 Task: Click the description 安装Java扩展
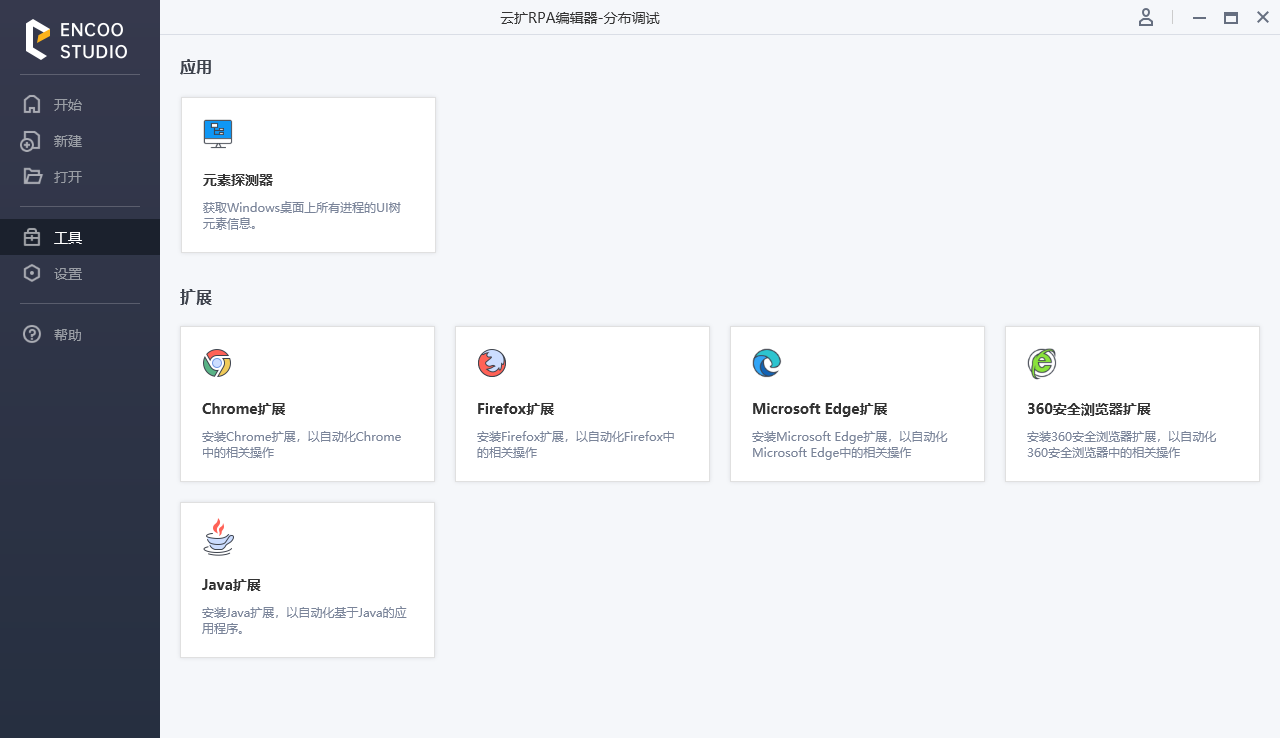pyautogui.click(x=304, y=621)
